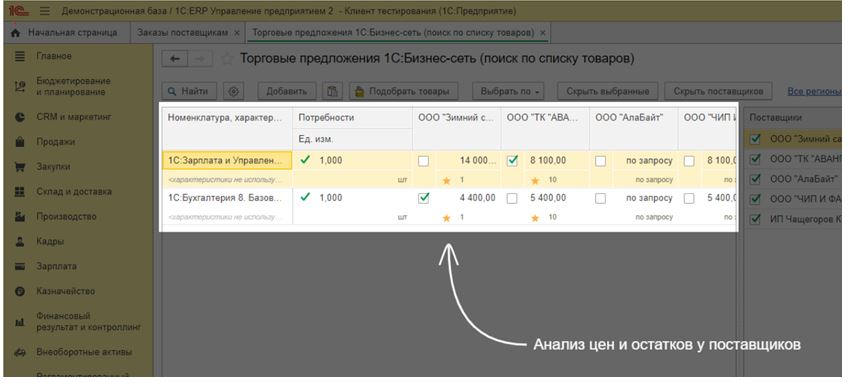This screenshot has width=851, height=383.
Task: Click Подобрать товары button
Action: click(403, 91)
